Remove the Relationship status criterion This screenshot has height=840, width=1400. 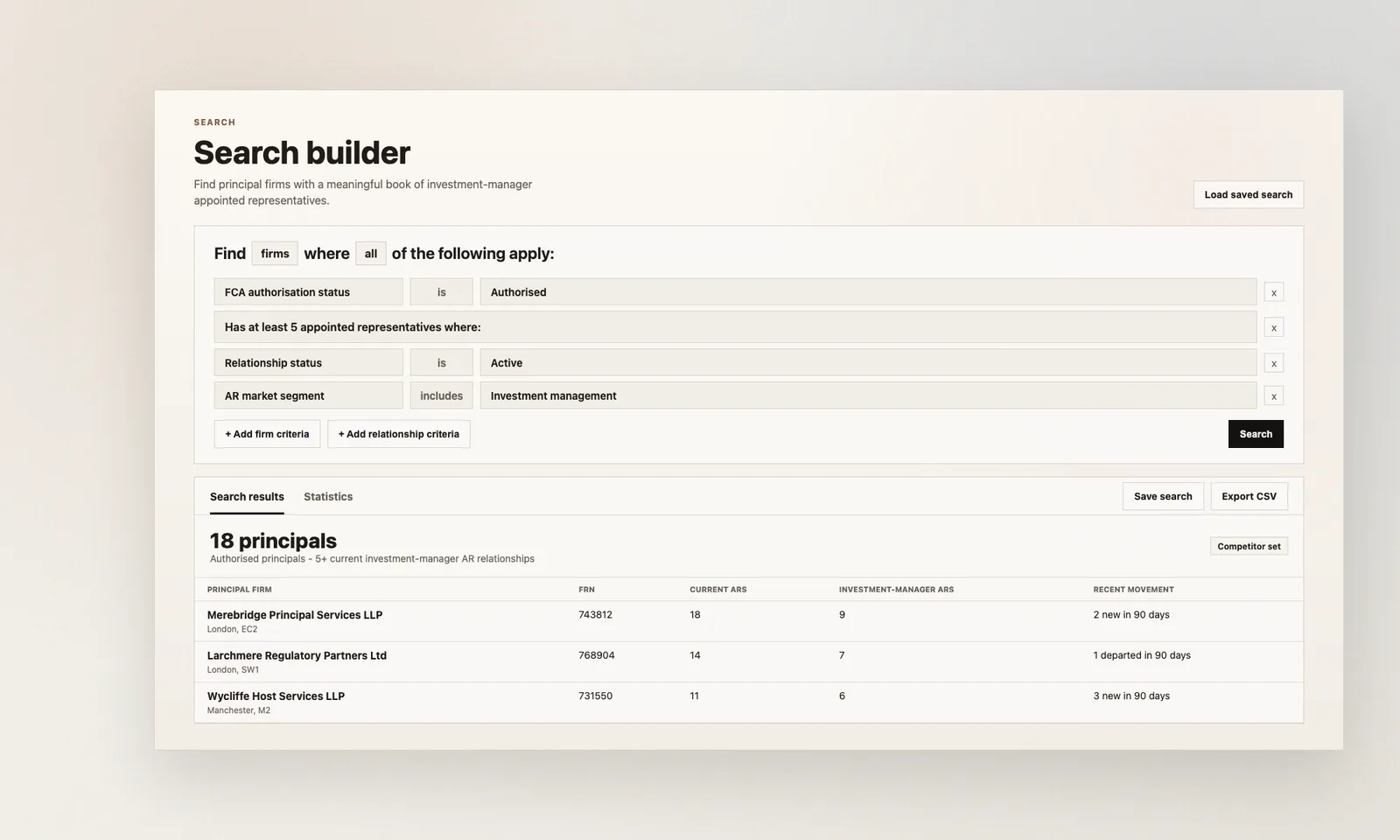click(1273, 363)
